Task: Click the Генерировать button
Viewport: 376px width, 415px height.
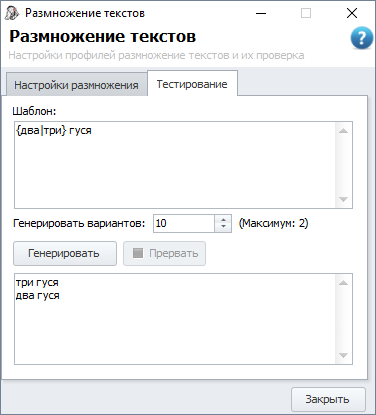Action: 65,254
